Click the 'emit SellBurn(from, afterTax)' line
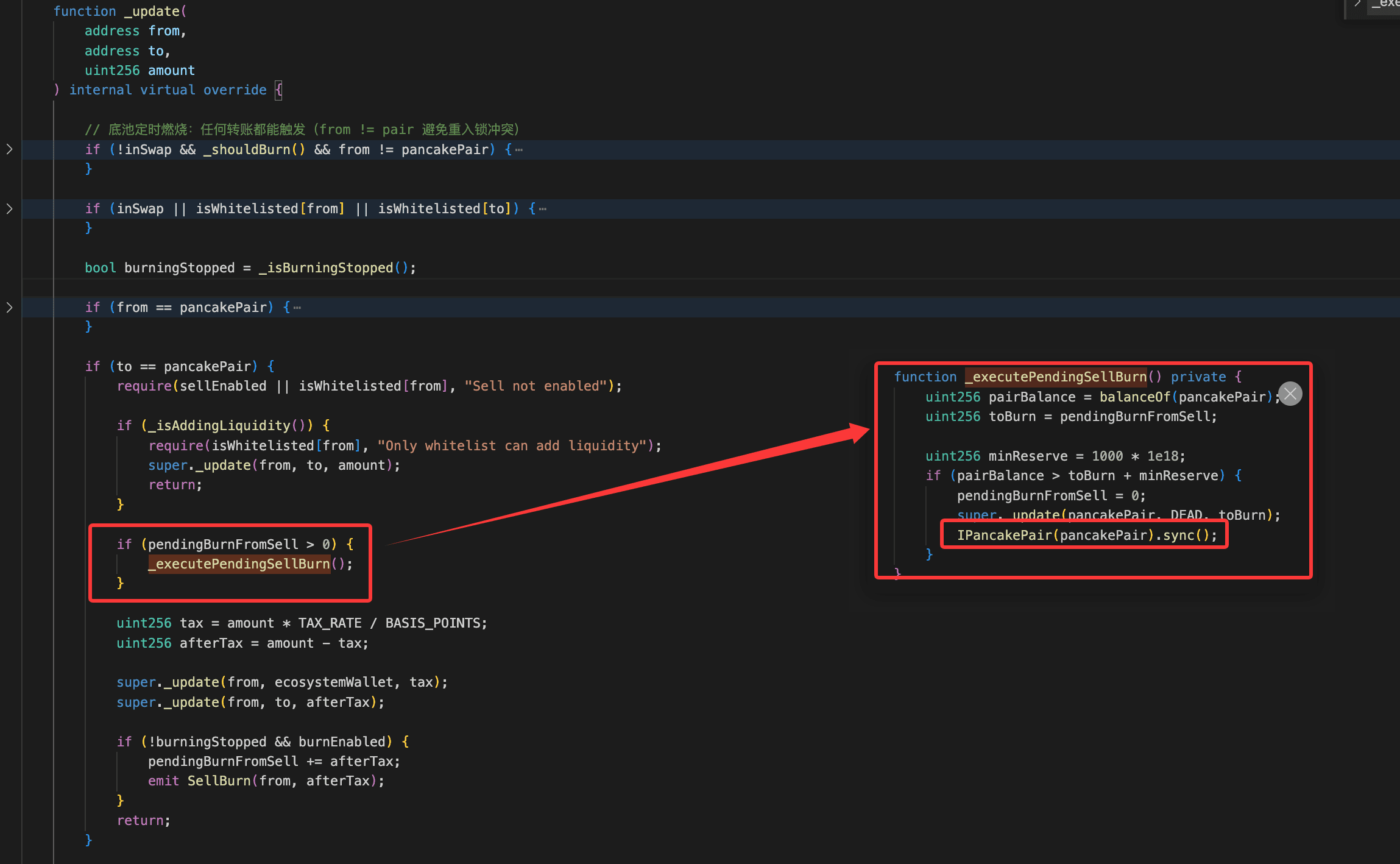The height and width of the screenshot is (864, 1400). point(266,781)
